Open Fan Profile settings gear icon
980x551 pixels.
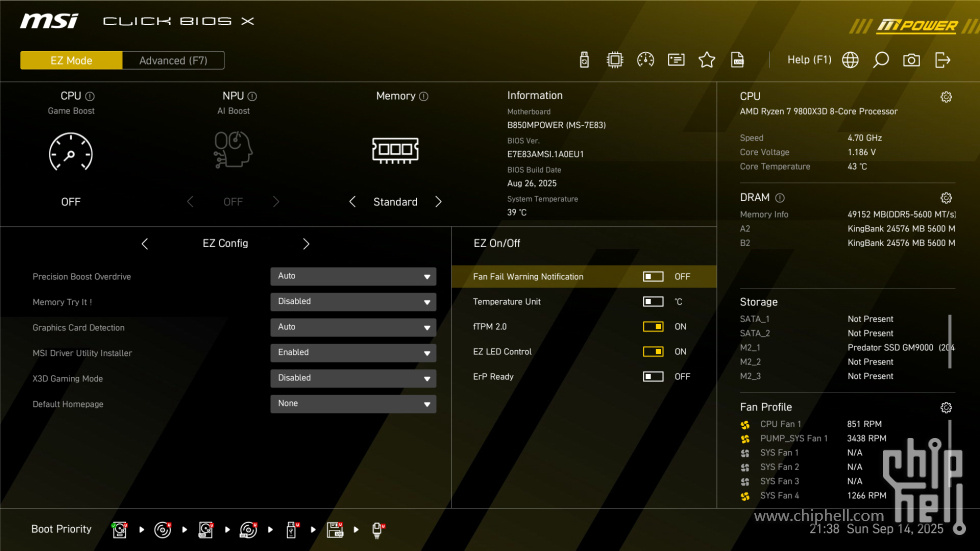tap(946, 408)
